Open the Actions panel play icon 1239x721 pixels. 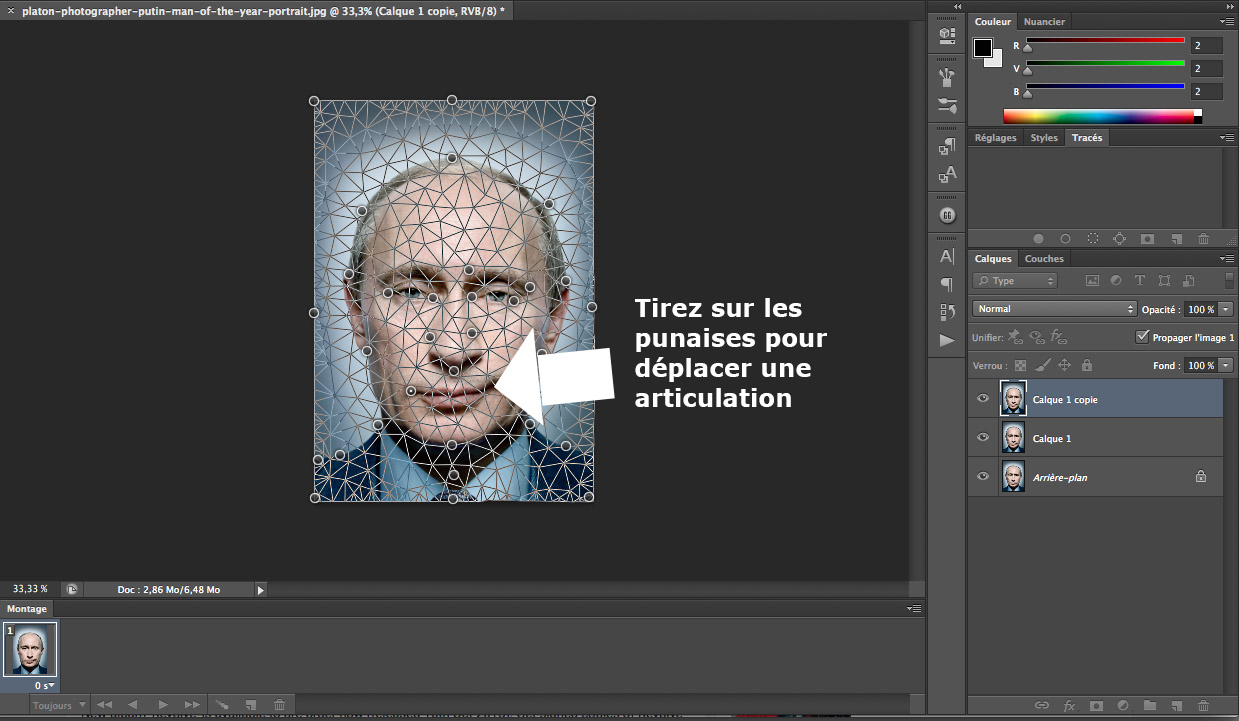click(947, 341)
